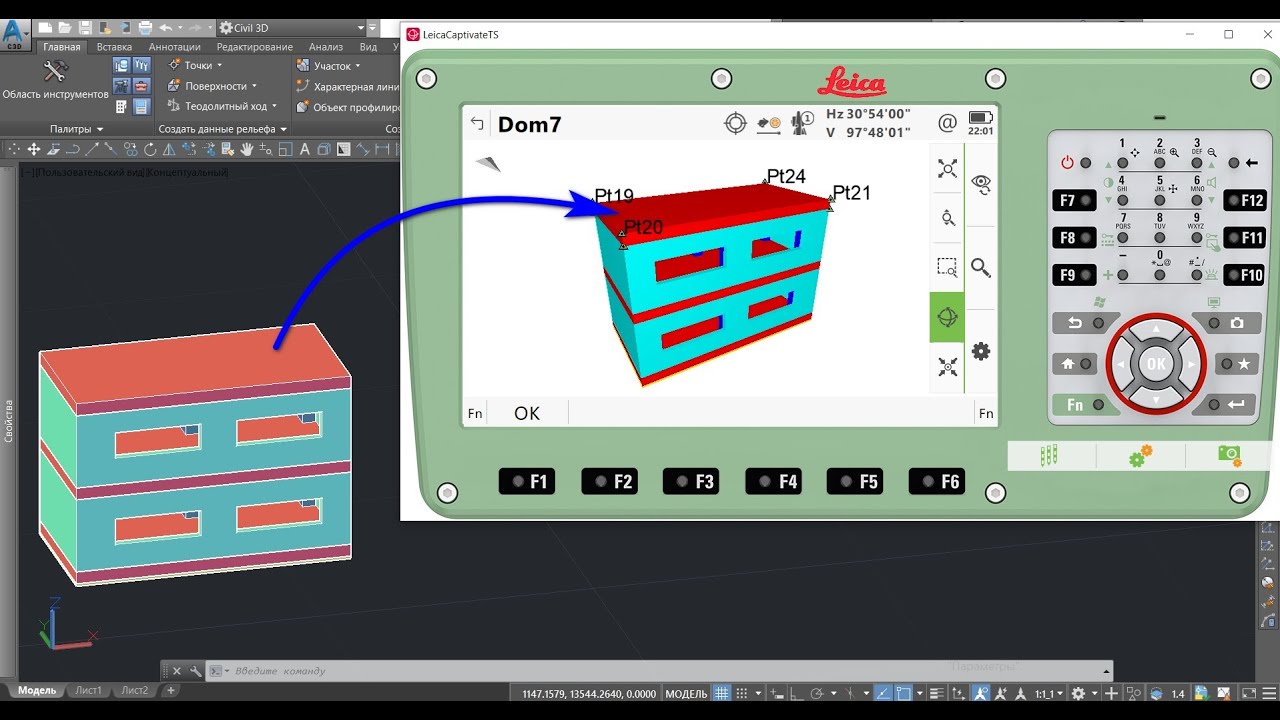Click the F4 function key
Screen dimensions: 1280x720
[x=773, y=482]
